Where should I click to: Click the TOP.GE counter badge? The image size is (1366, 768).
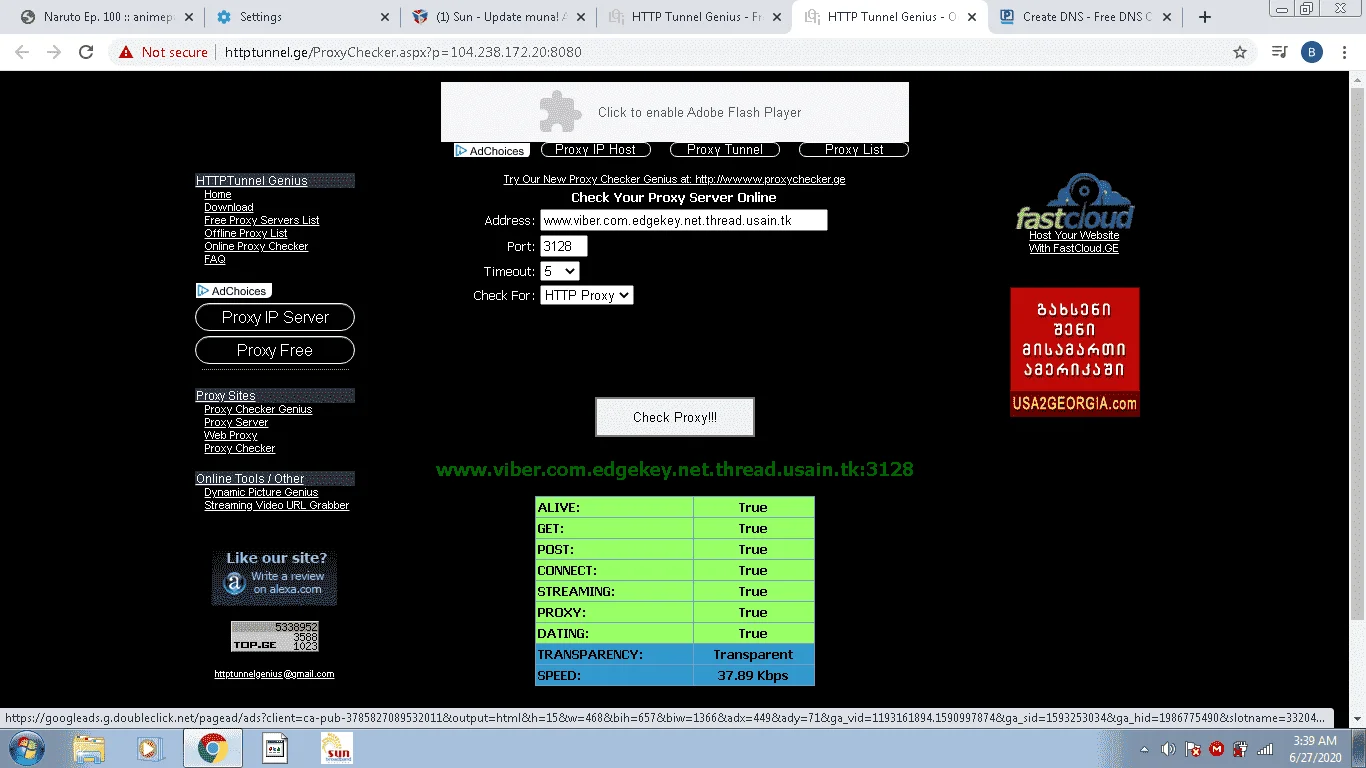275,636
